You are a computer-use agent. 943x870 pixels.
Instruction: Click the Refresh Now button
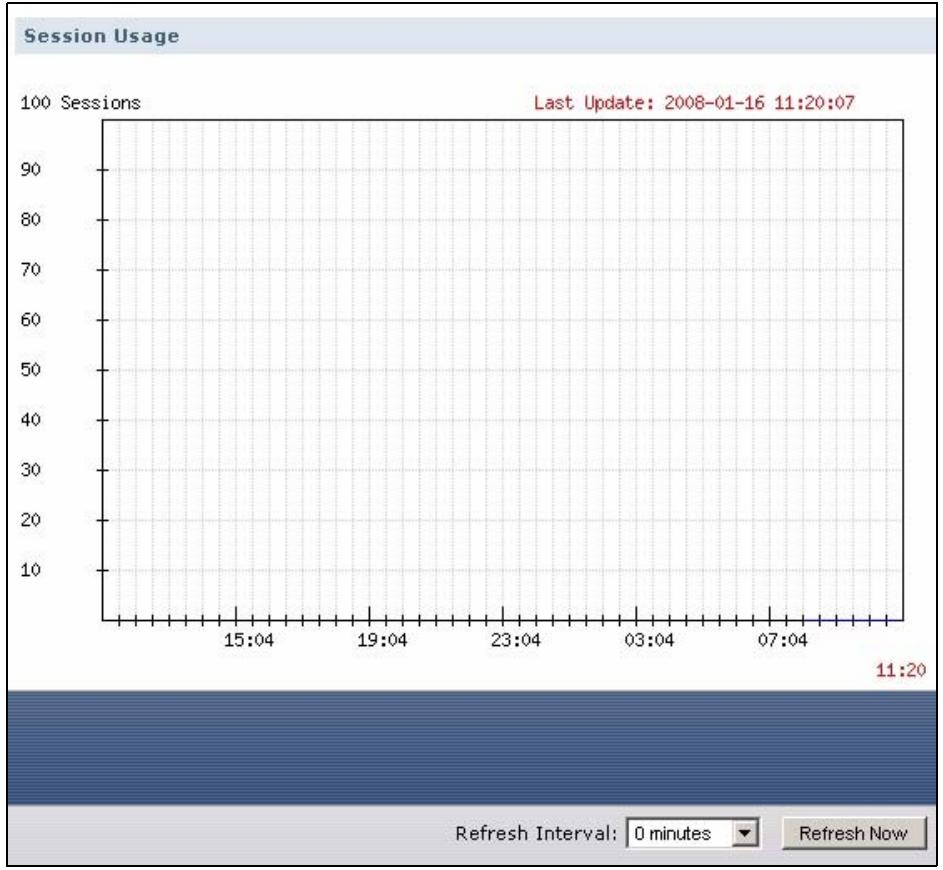pyautogui.click(x=853, y=833)
